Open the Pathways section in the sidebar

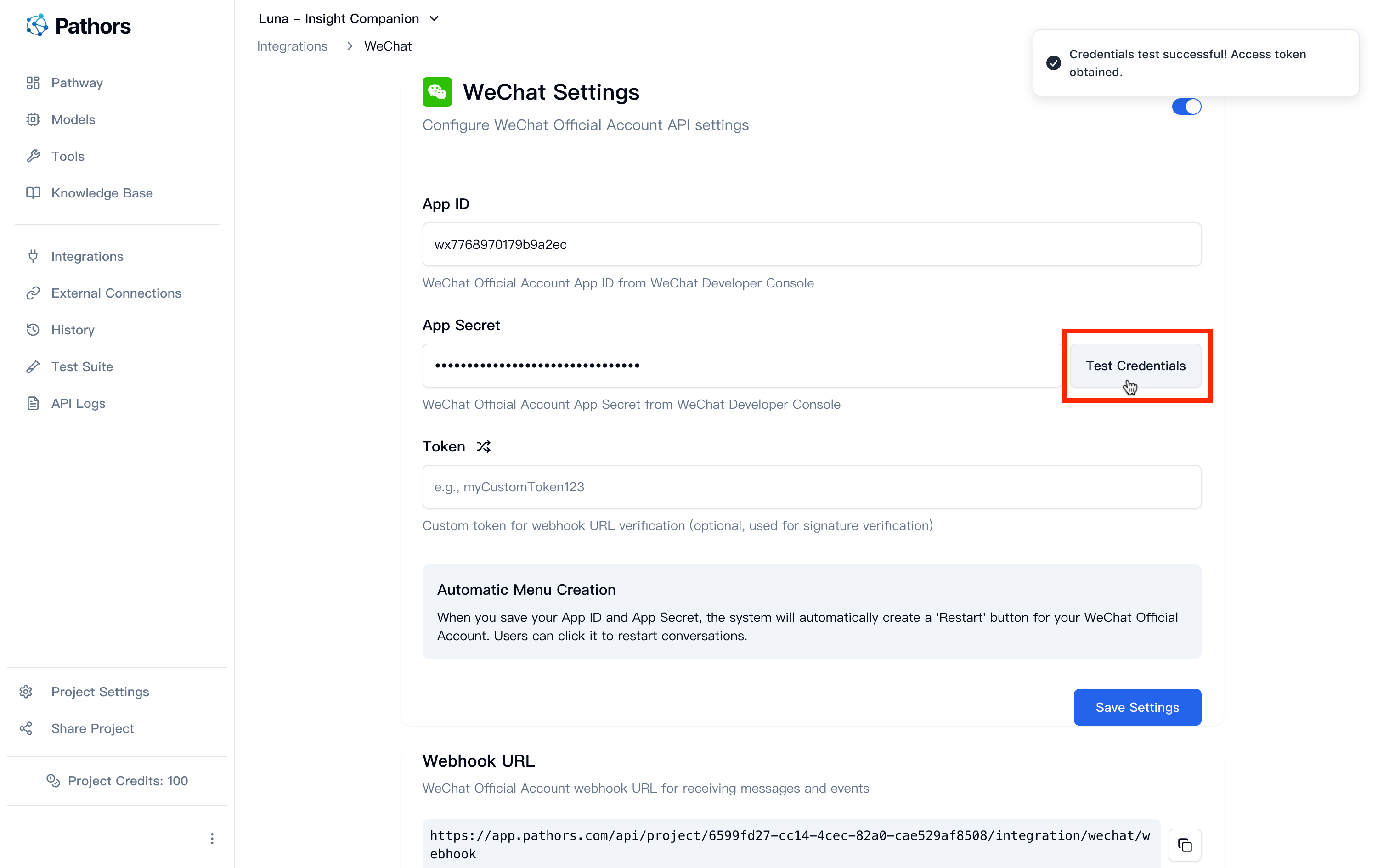pos(77,82)
